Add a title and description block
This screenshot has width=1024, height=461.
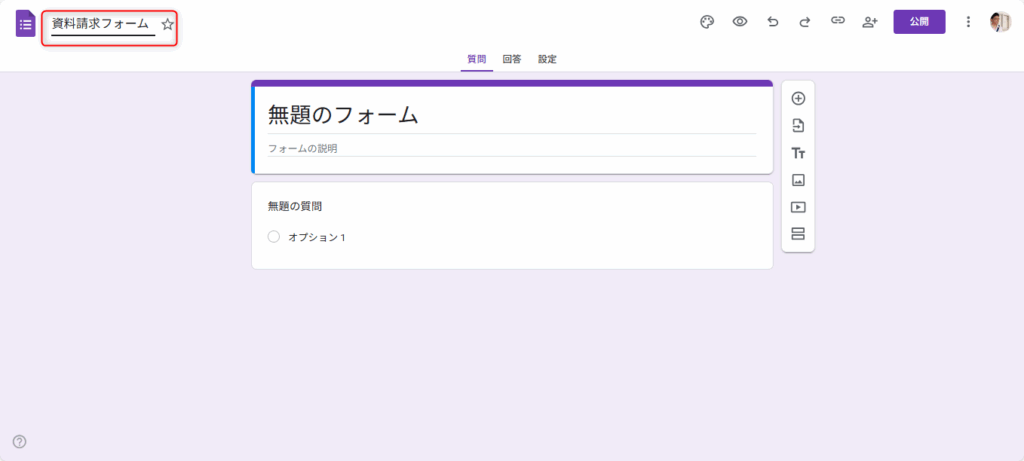click(x=798, y=153)
